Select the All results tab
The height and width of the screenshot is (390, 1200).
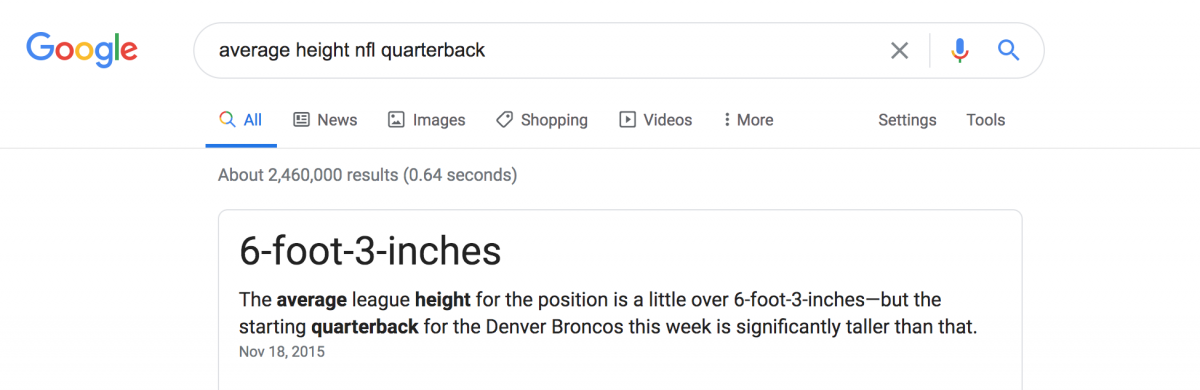[x=241, y=120]
